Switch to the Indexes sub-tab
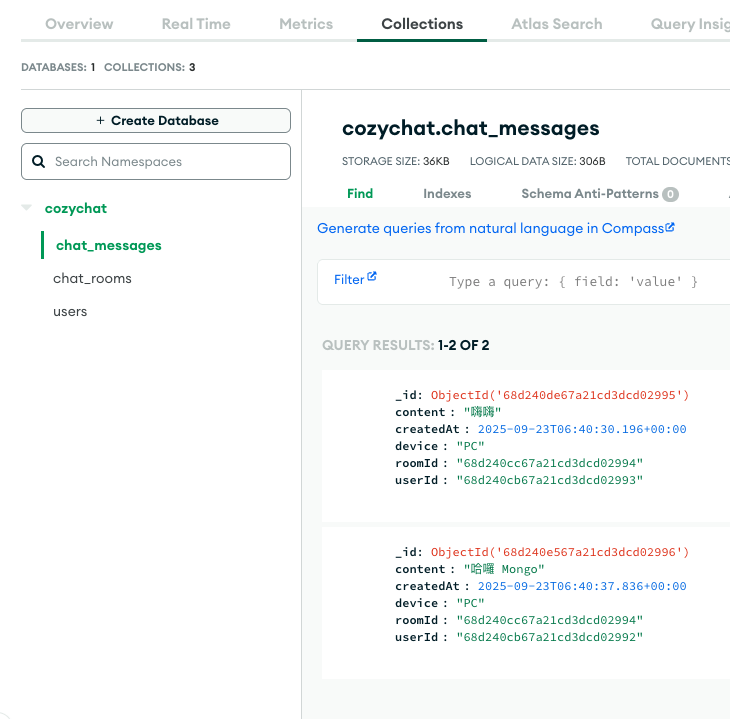The width and height of the screenshot is (730, 719). tap(447, 194)
